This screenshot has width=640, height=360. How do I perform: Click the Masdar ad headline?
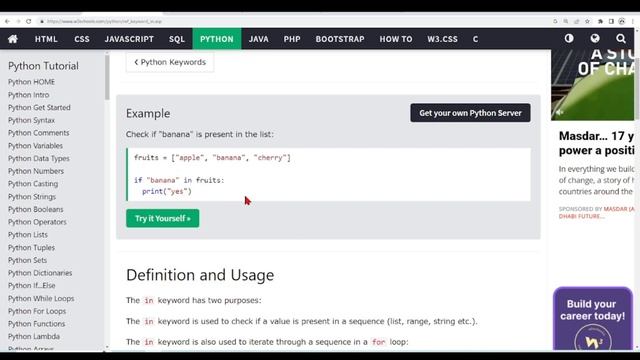click(596, 143)
